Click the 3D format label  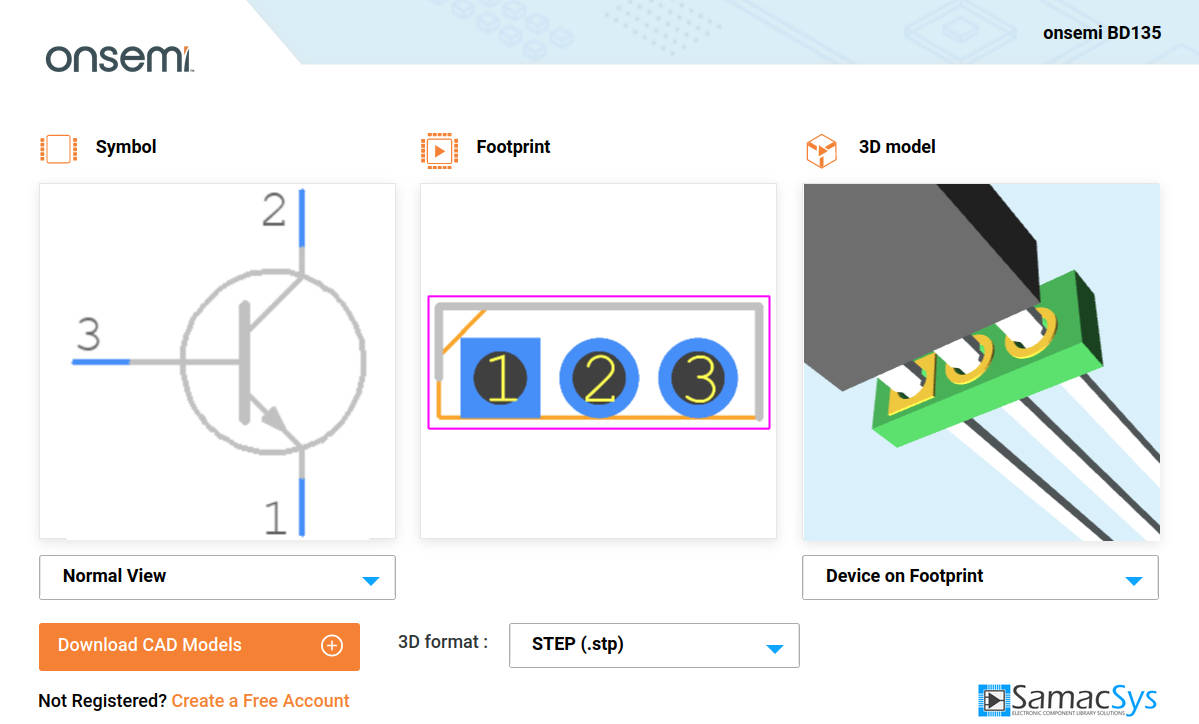(443, 642)
